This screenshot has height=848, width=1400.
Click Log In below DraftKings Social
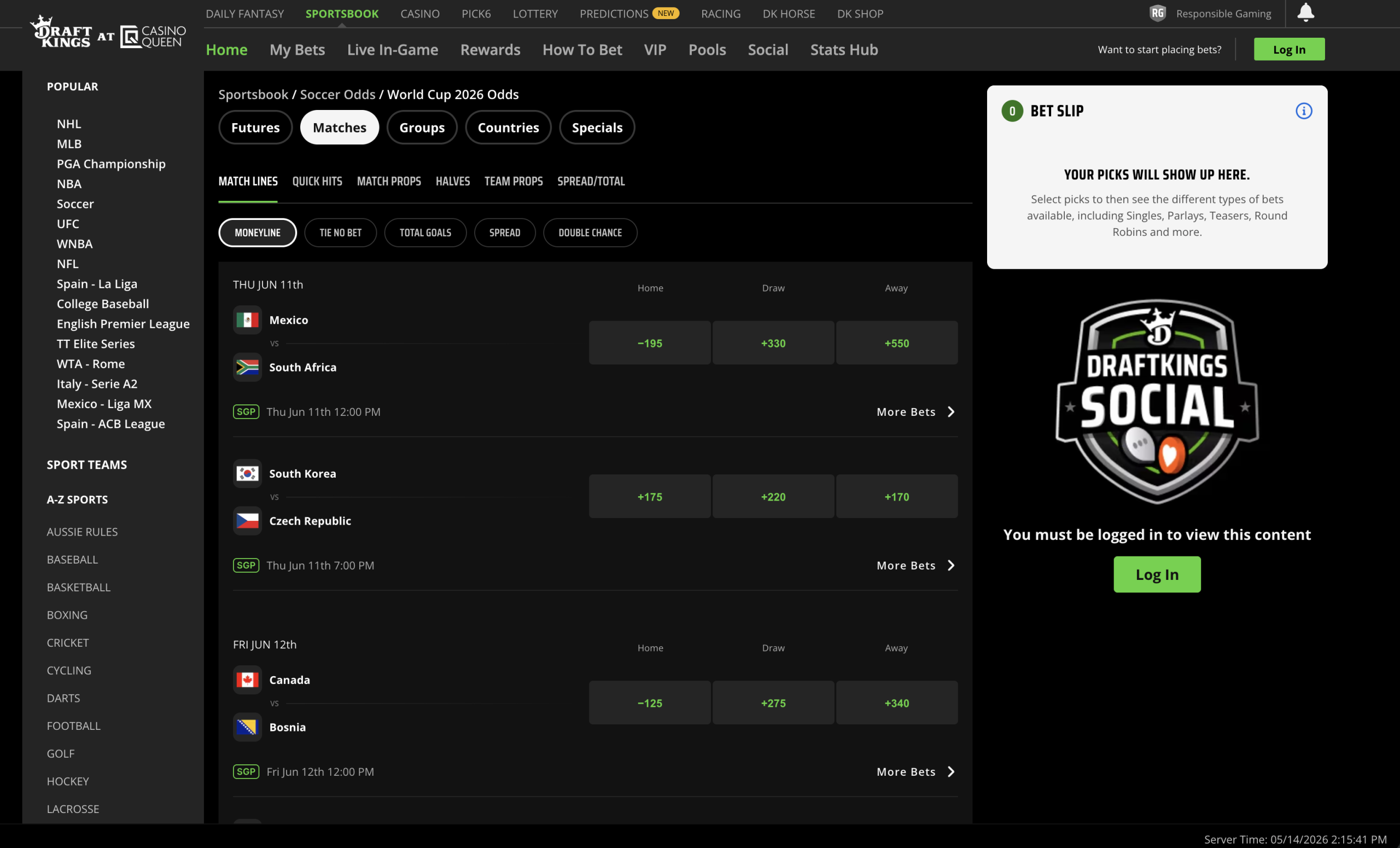(1157, 574)
